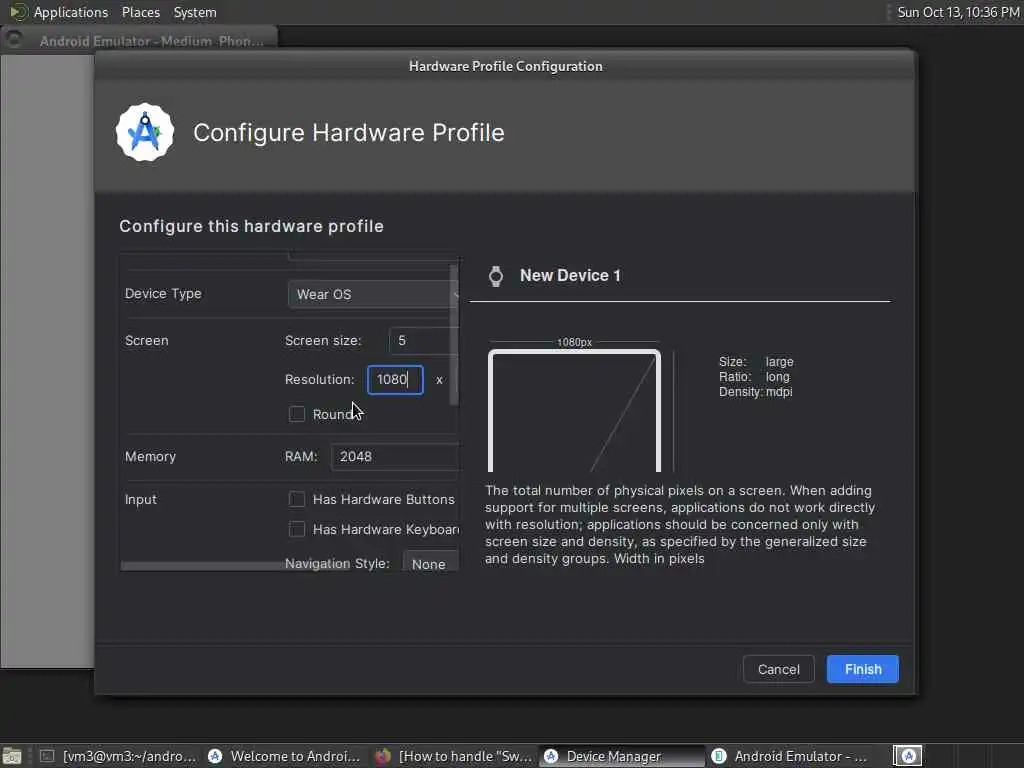The height and width of the screenshot is (768, 1024).
Task: Click the Resolution width field 1080
Action: (x=395, y=380)
